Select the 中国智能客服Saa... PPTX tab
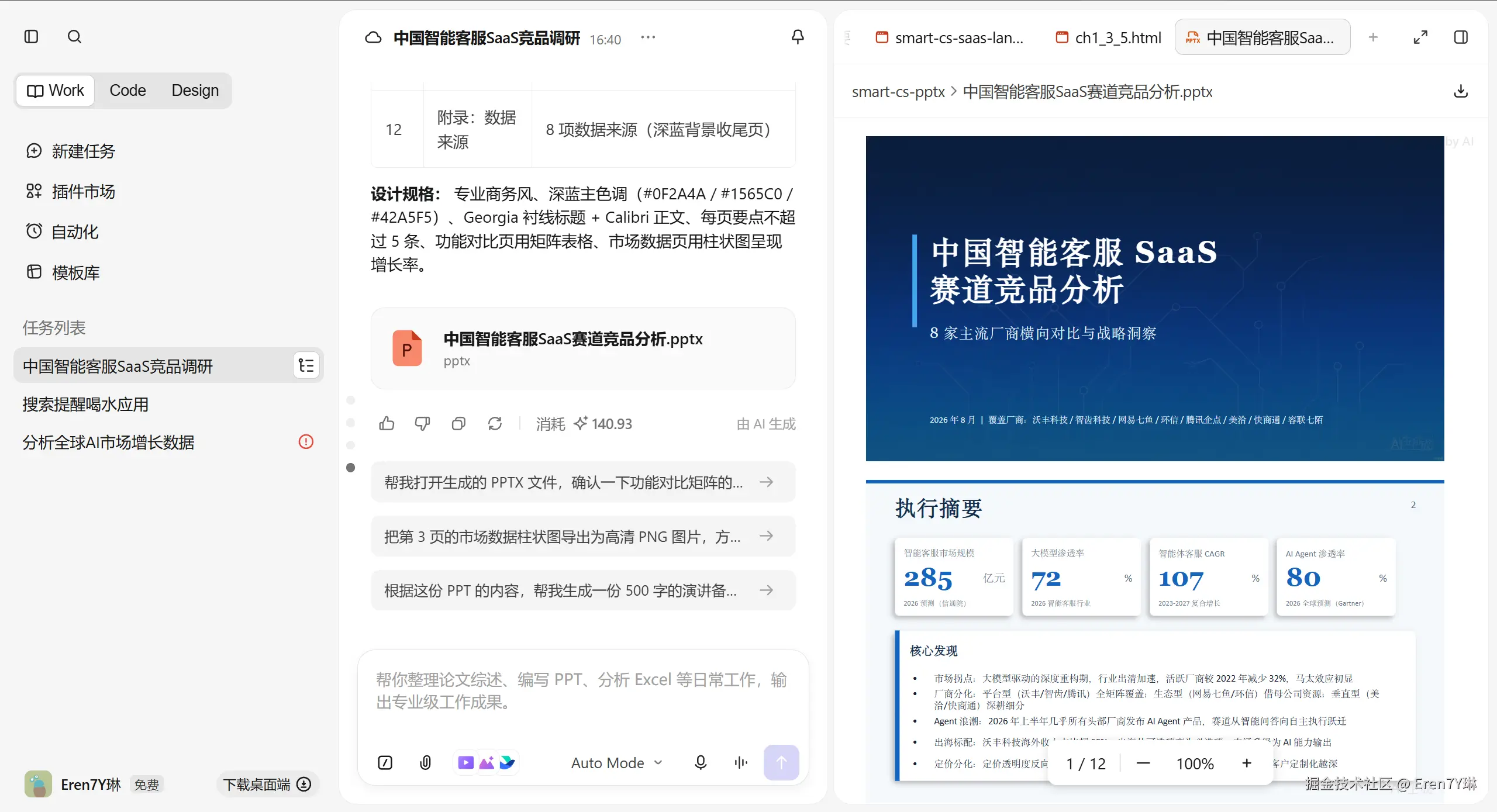The width and height of the screenshot is (1497, 812). (x=1263, y=38)
